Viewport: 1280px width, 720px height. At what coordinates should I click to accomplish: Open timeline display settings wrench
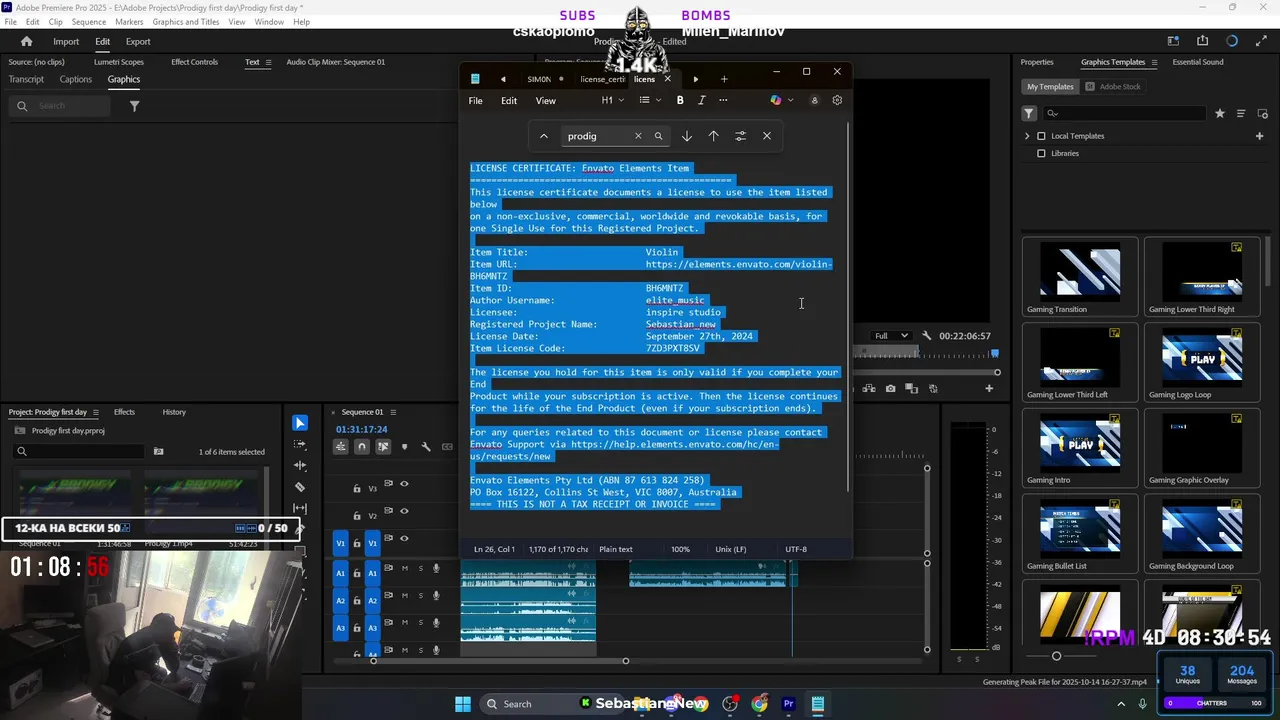pos(426,447)
